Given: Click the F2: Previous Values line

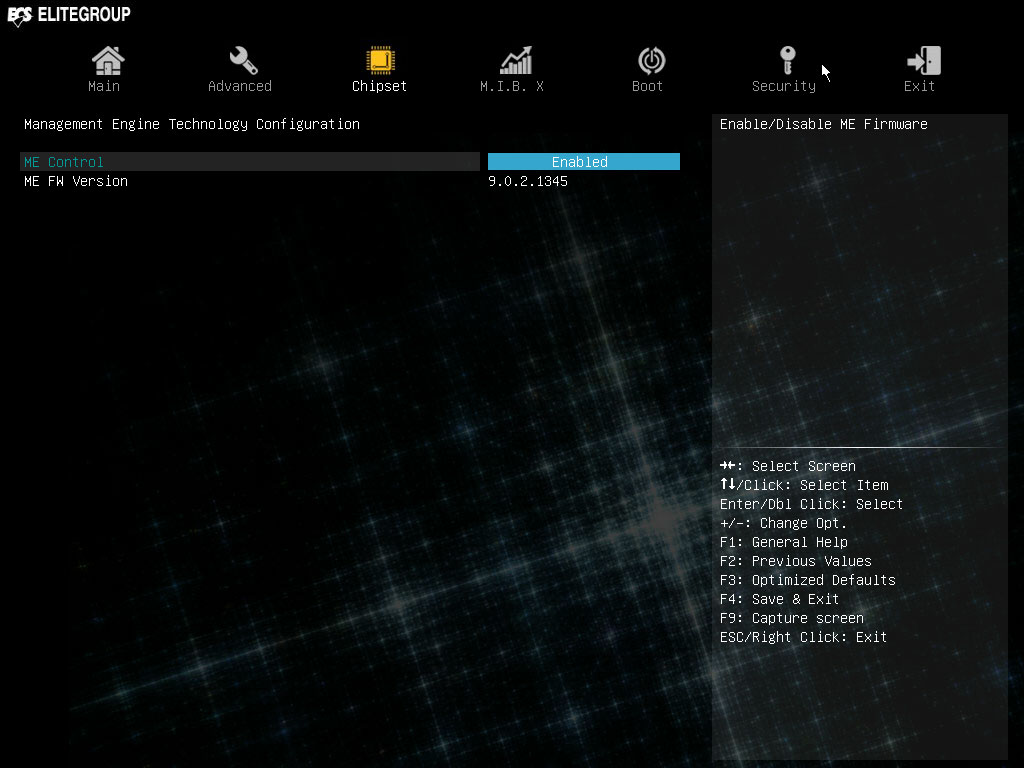Looking at the screenshot, I should [795, 561].
